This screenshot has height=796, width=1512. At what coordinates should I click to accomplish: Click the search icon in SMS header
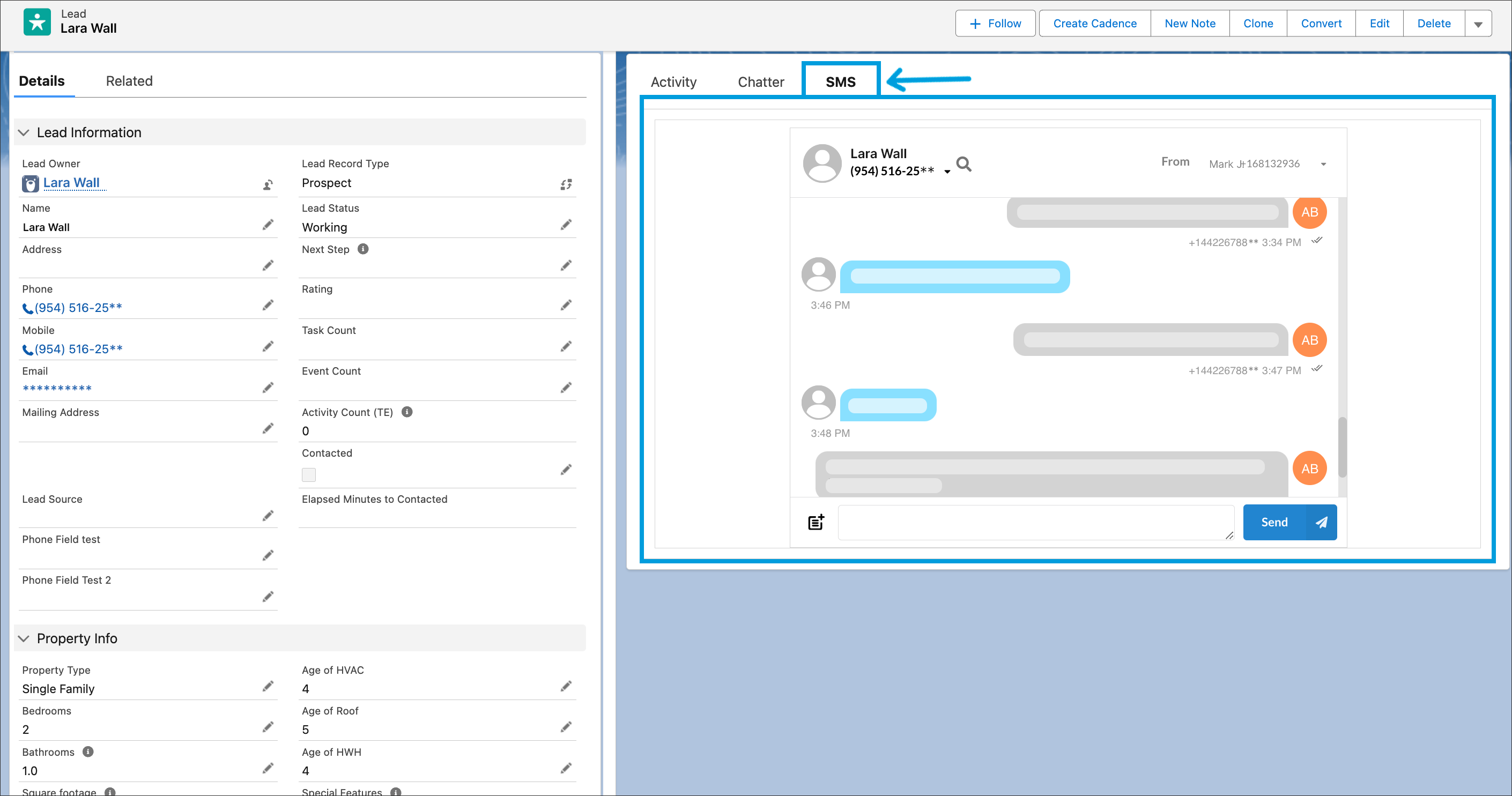963,164
